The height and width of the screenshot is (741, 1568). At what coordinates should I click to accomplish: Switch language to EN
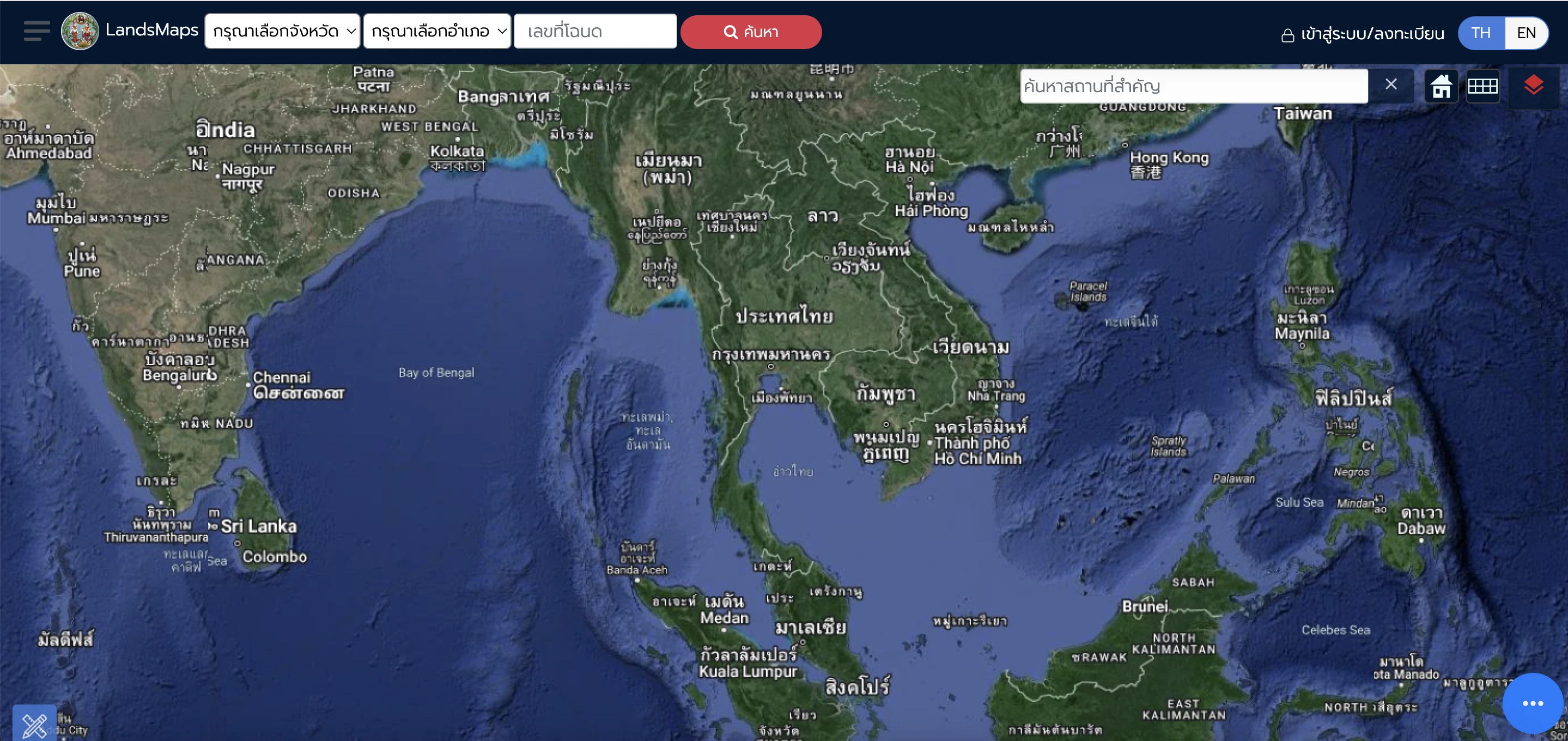[x=1526, y=33]
